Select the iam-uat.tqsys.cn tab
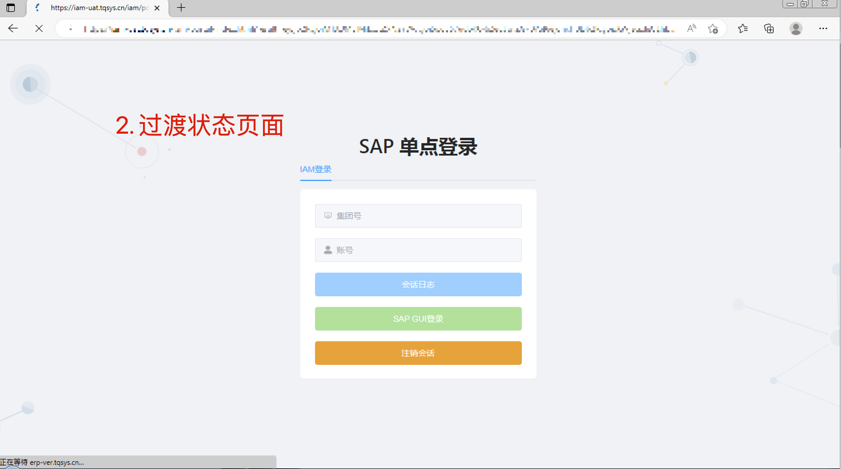 click(98, 8)
